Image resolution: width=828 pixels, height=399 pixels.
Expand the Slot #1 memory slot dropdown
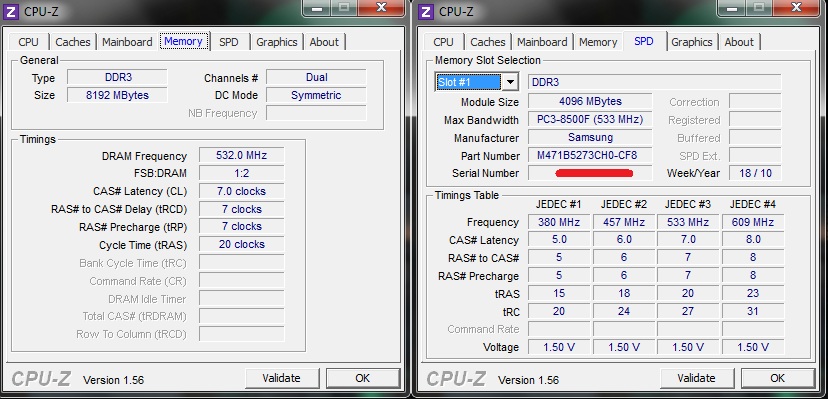click(510, 82)
